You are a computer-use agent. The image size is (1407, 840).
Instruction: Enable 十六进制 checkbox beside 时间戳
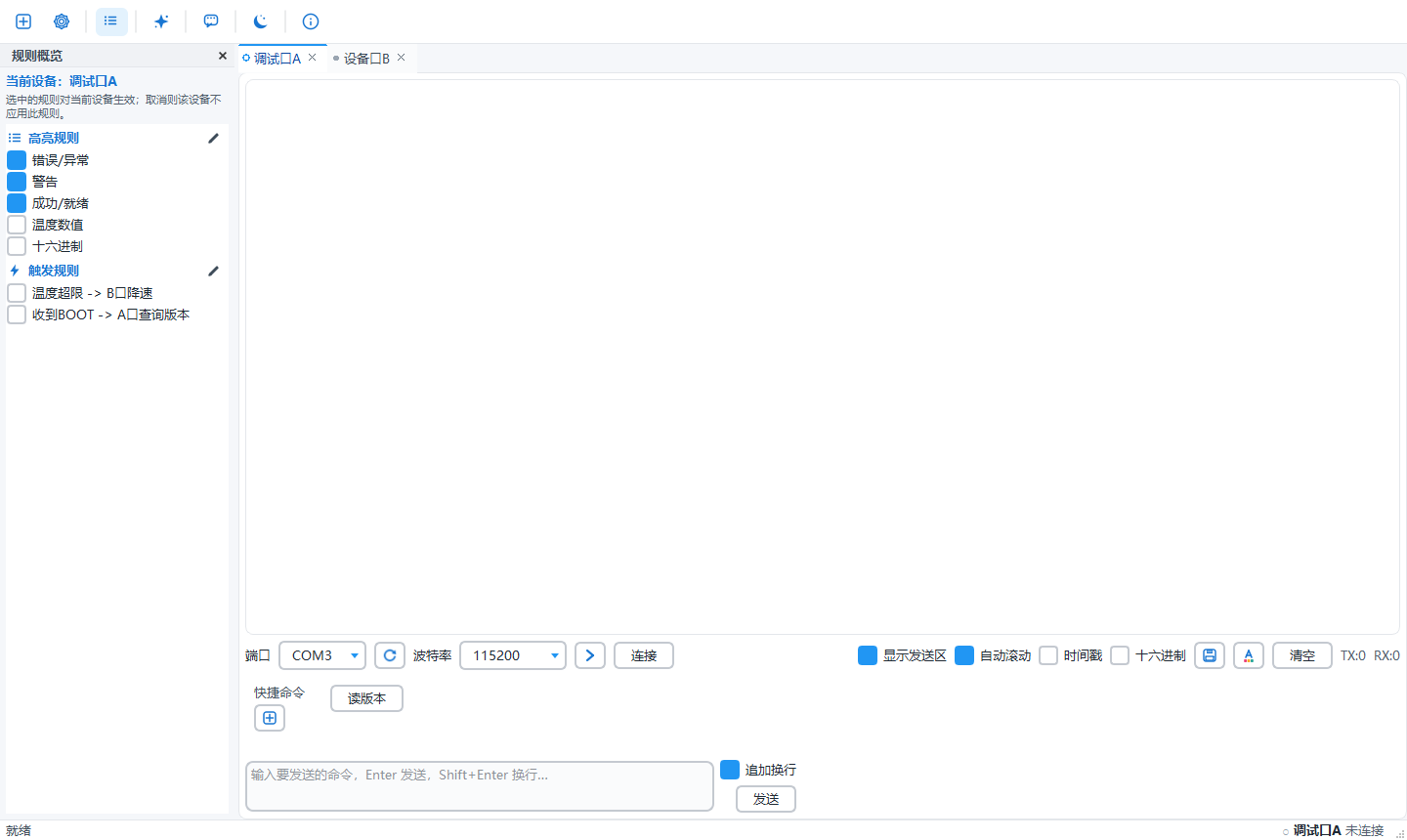1120,655
